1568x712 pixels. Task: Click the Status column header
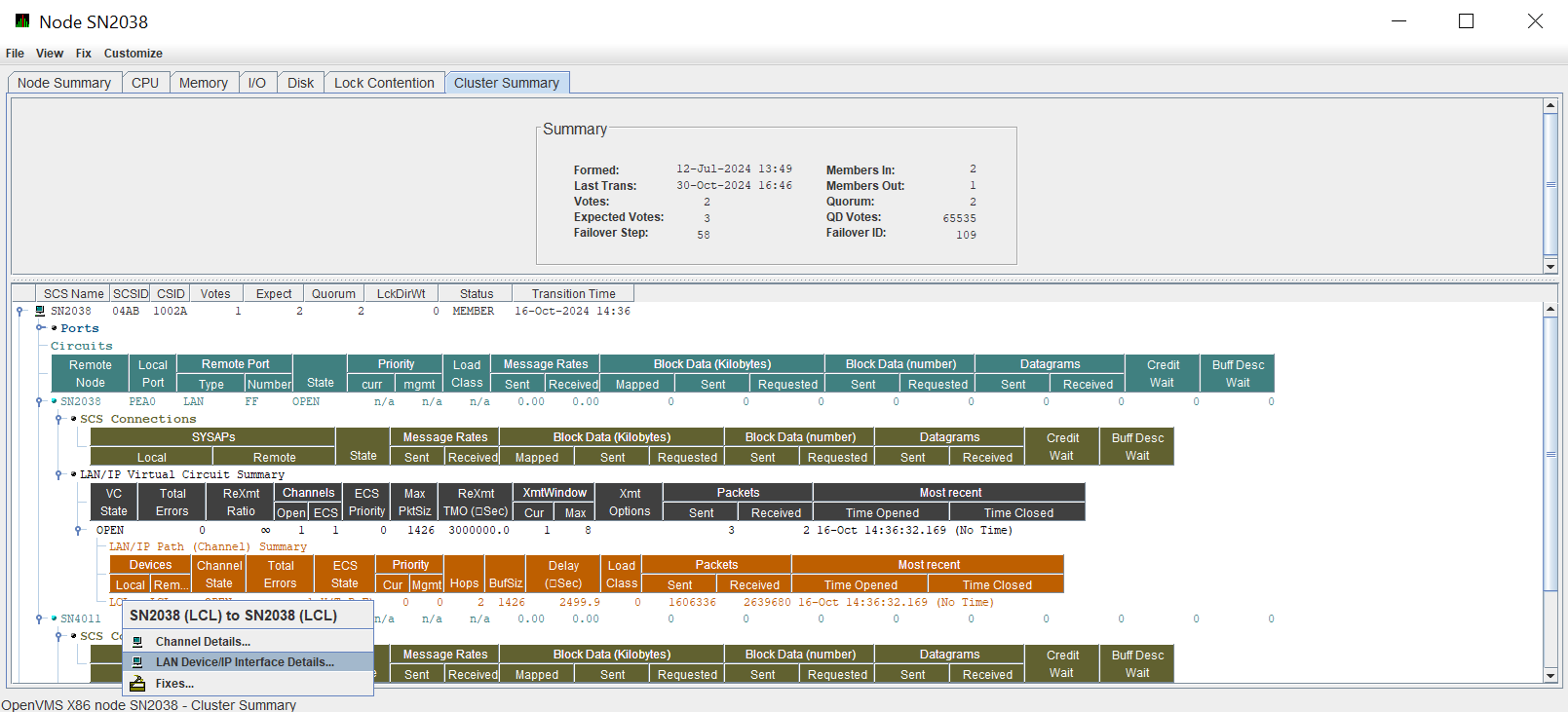[477, 293]
